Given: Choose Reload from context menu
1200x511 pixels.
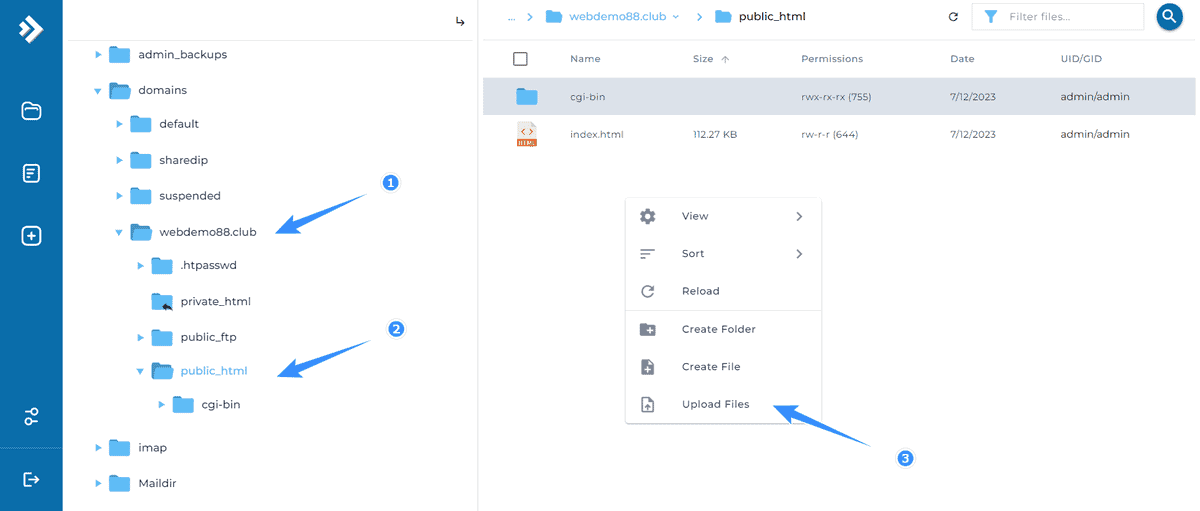Looking at the screenshot, I should coord(723,291).
